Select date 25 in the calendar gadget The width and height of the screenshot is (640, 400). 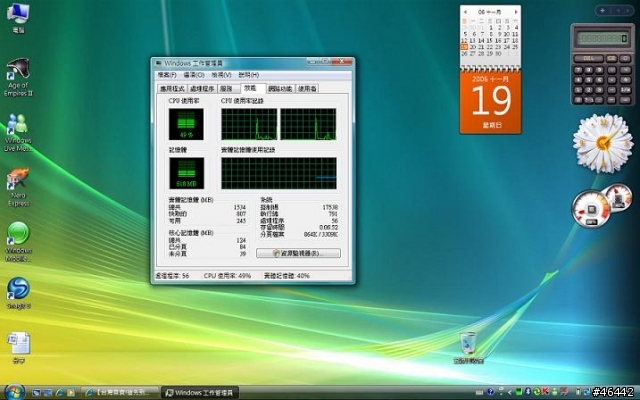click(x=515, y=47)
